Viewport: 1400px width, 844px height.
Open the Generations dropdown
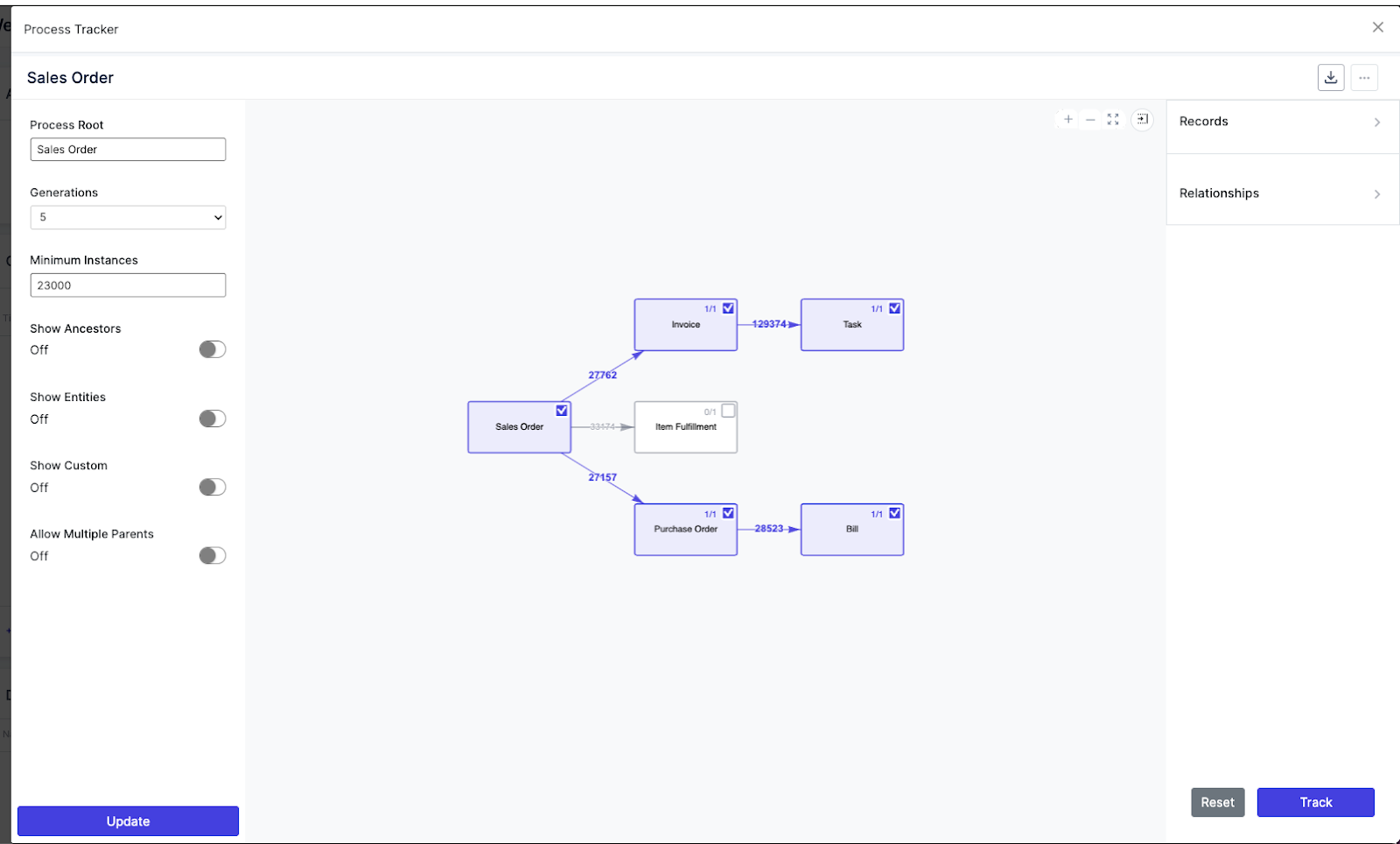tap(128, 217)
